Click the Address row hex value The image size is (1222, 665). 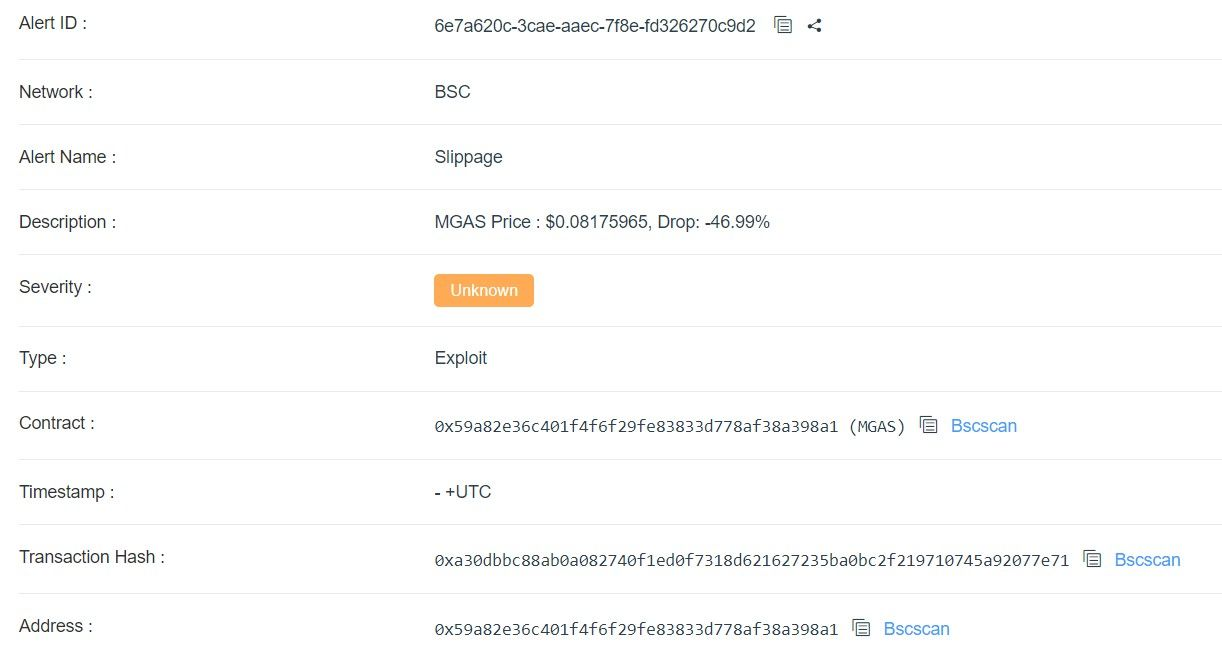click(x=636, y=630)
